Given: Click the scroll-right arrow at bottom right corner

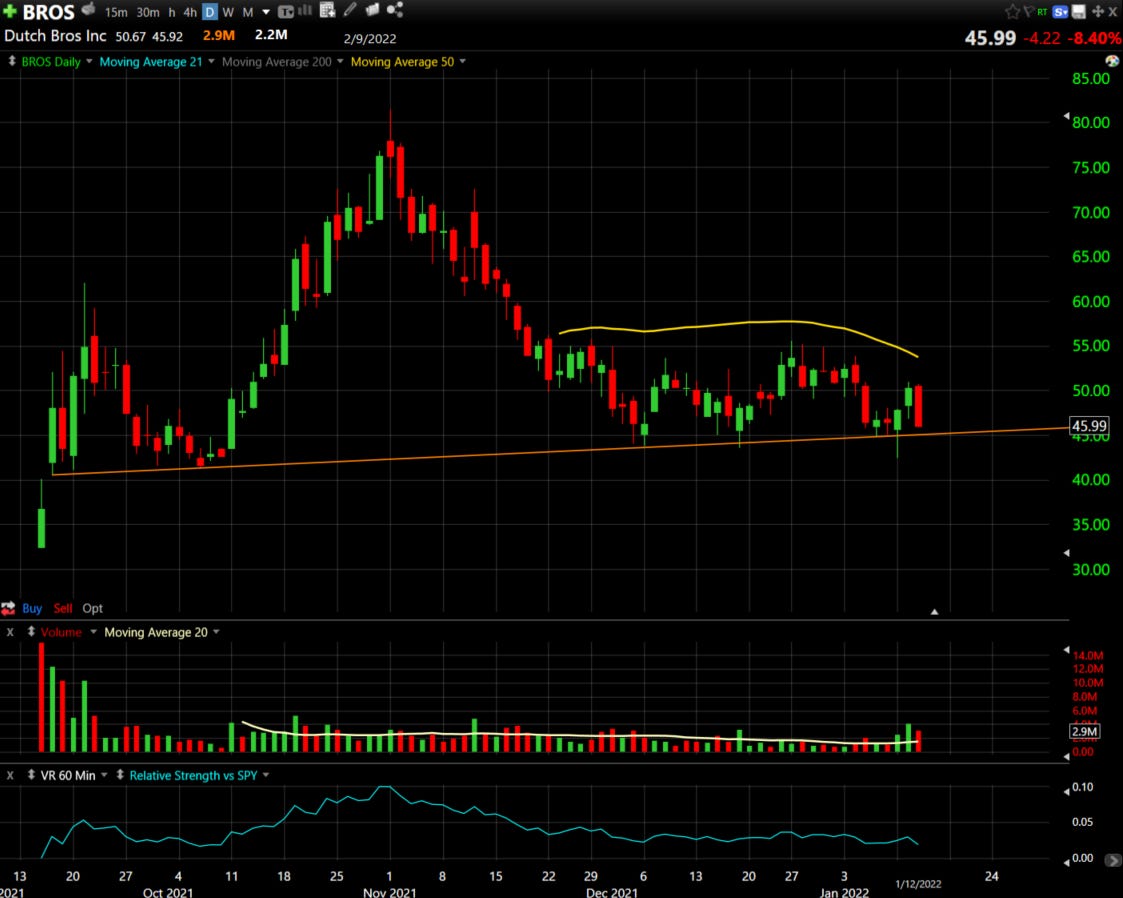Looking at the screenshot, I should [x=1113, y=860].
